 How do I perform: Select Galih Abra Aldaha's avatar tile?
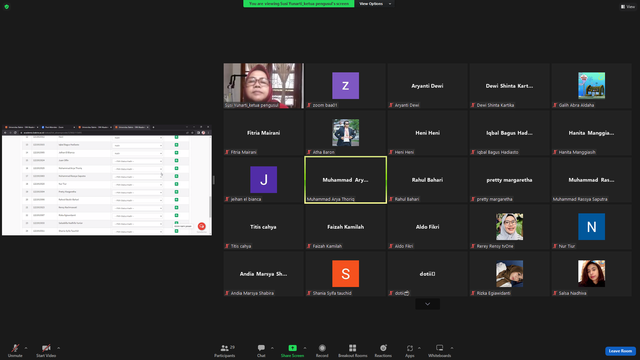point(591,86)
